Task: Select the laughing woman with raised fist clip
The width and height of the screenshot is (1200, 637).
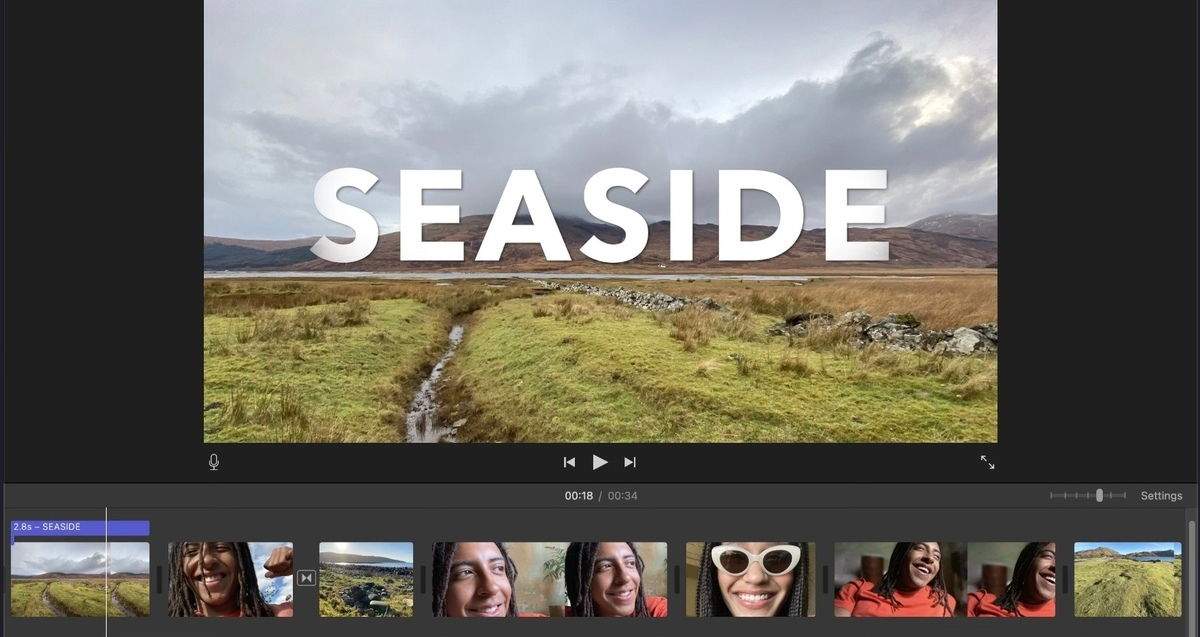Action: click(230, 579)
